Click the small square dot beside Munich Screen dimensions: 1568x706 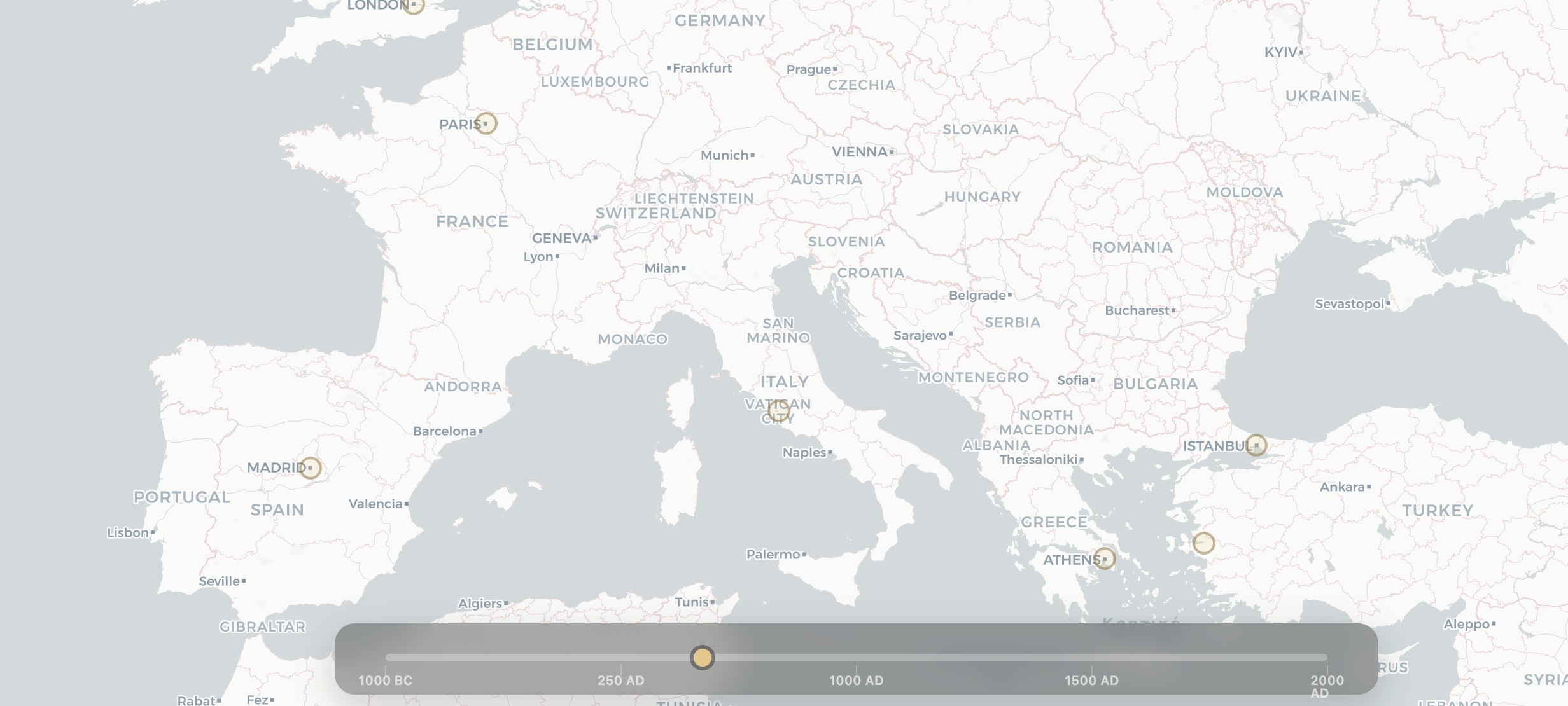pos(753,154)
